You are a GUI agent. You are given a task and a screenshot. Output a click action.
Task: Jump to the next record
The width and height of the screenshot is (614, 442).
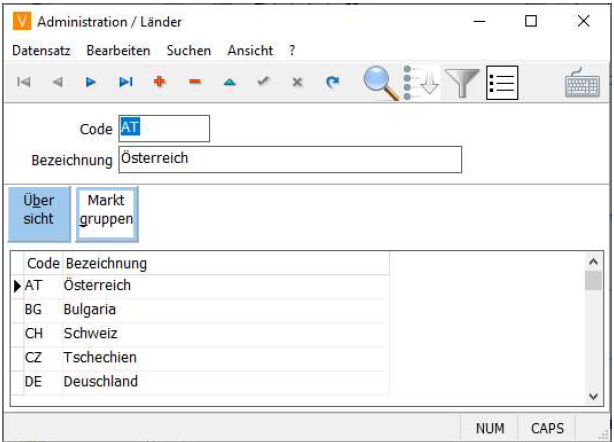point(91,83)
